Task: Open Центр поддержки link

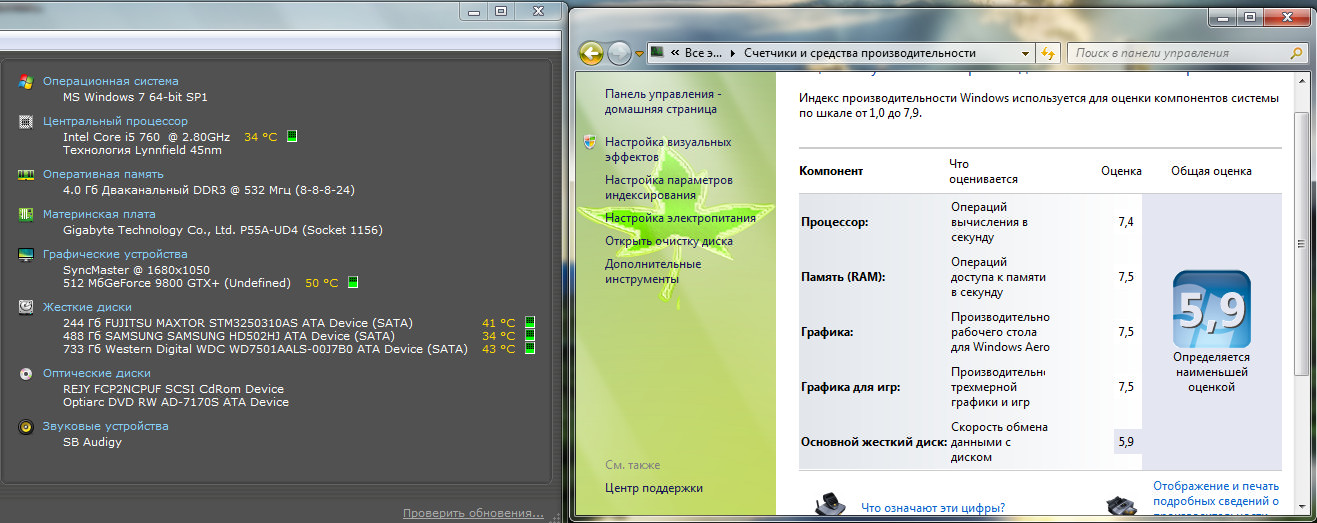Action: (654, 488)
